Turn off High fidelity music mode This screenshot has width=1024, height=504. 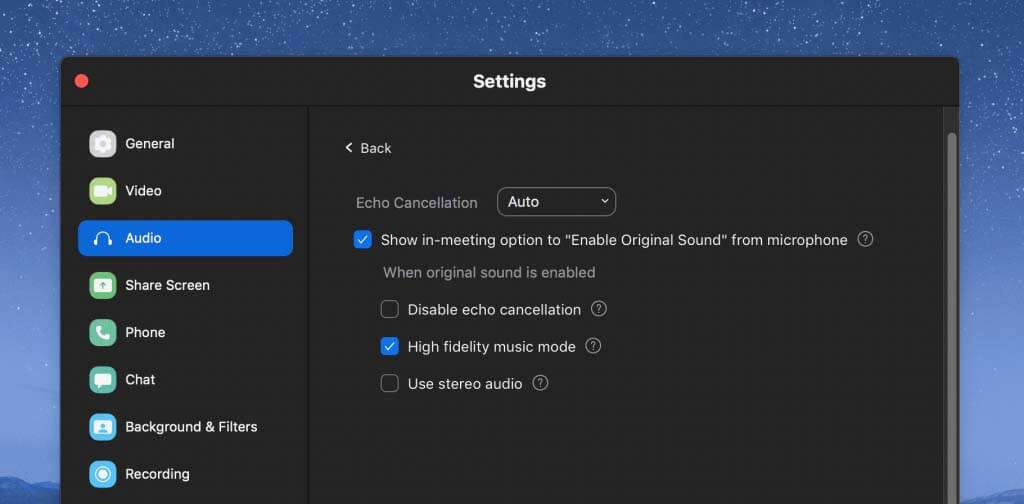pyautogui.click(x=389, y=347)
